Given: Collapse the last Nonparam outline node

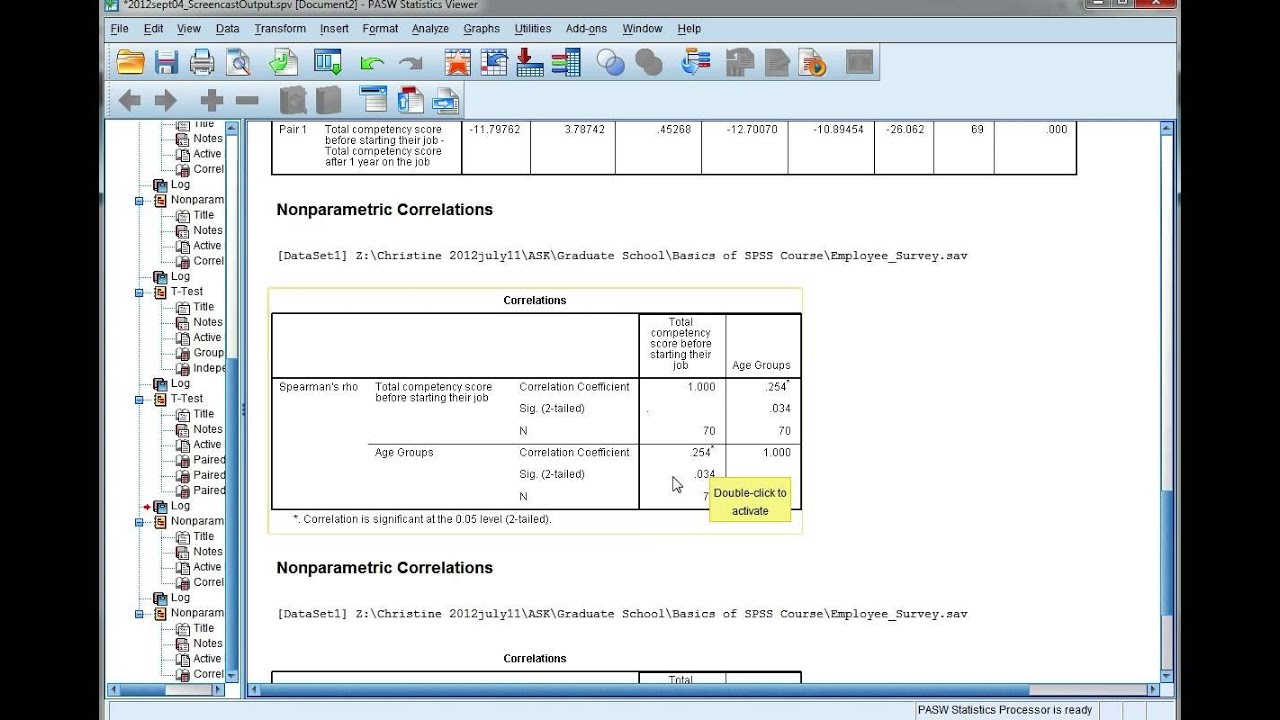Looking at the screenshot, I should pyautogui.click(x=140, y=613).
